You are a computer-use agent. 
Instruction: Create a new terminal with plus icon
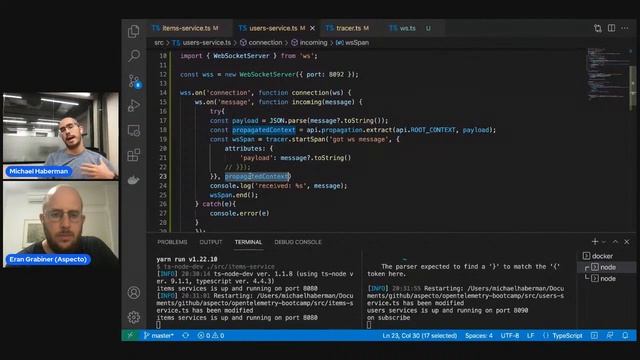point(595,242)
